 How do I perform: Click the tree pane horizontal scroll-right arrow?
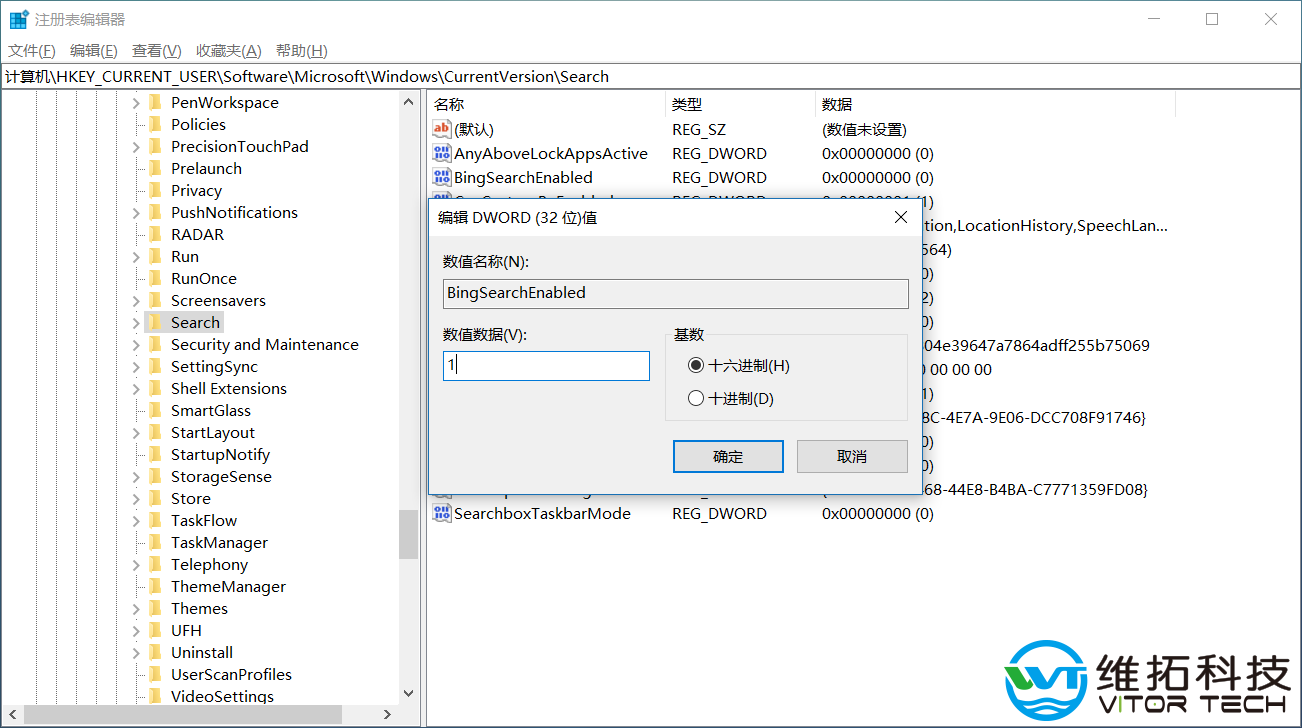pos(388,716)
